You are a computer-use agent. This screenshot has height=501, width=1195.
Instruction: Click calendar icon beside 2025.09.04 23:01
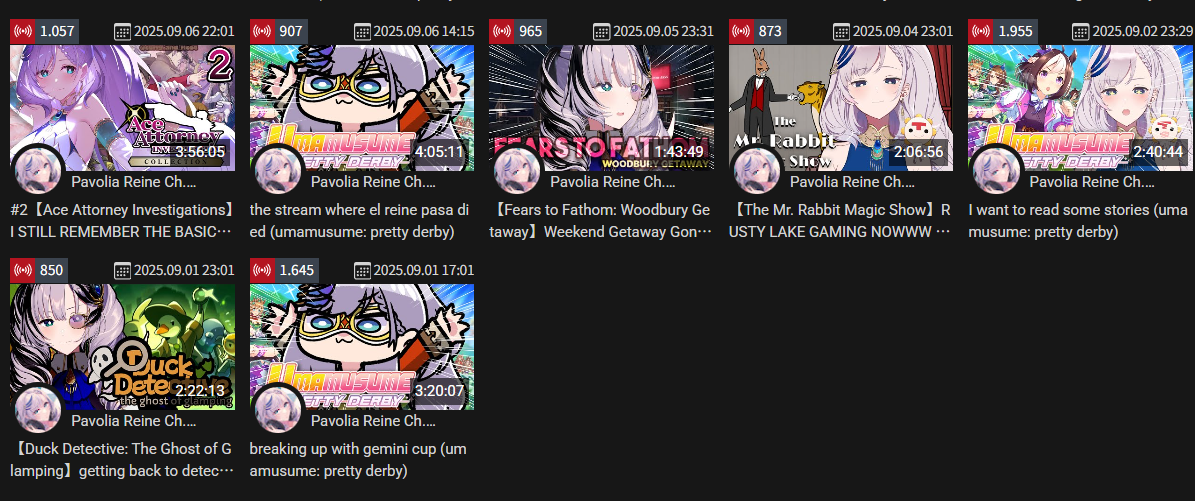[841, 31]
